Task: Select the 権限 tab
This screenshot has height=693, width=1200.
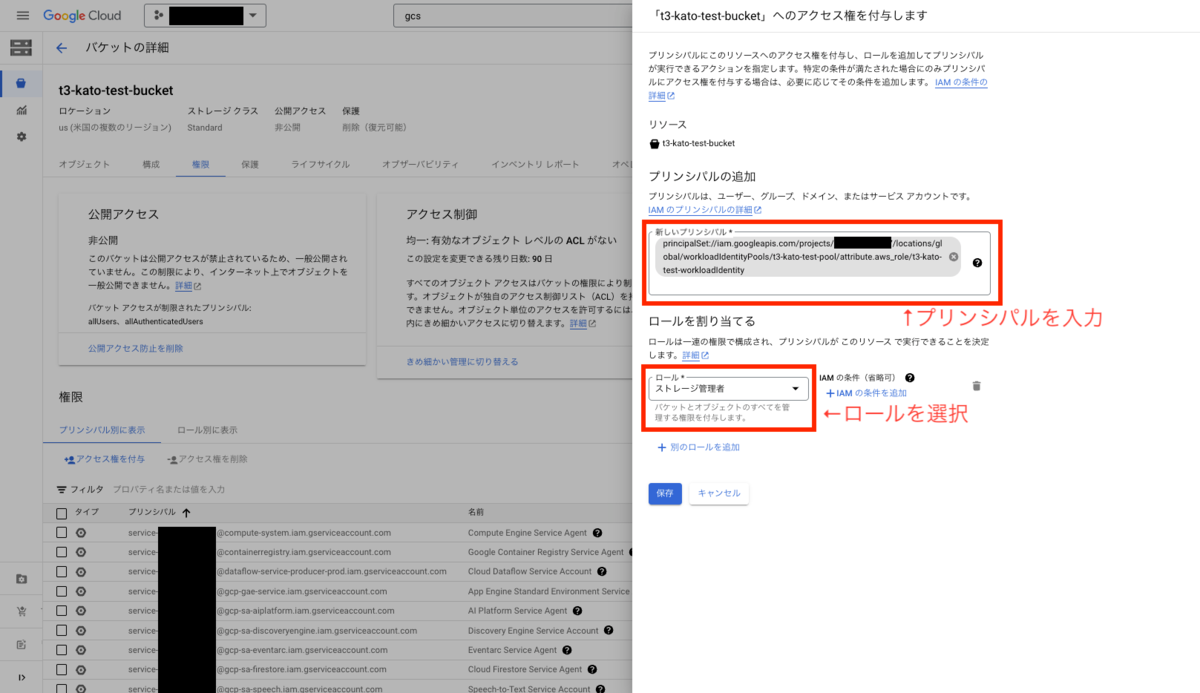Action: pos(201,164)
